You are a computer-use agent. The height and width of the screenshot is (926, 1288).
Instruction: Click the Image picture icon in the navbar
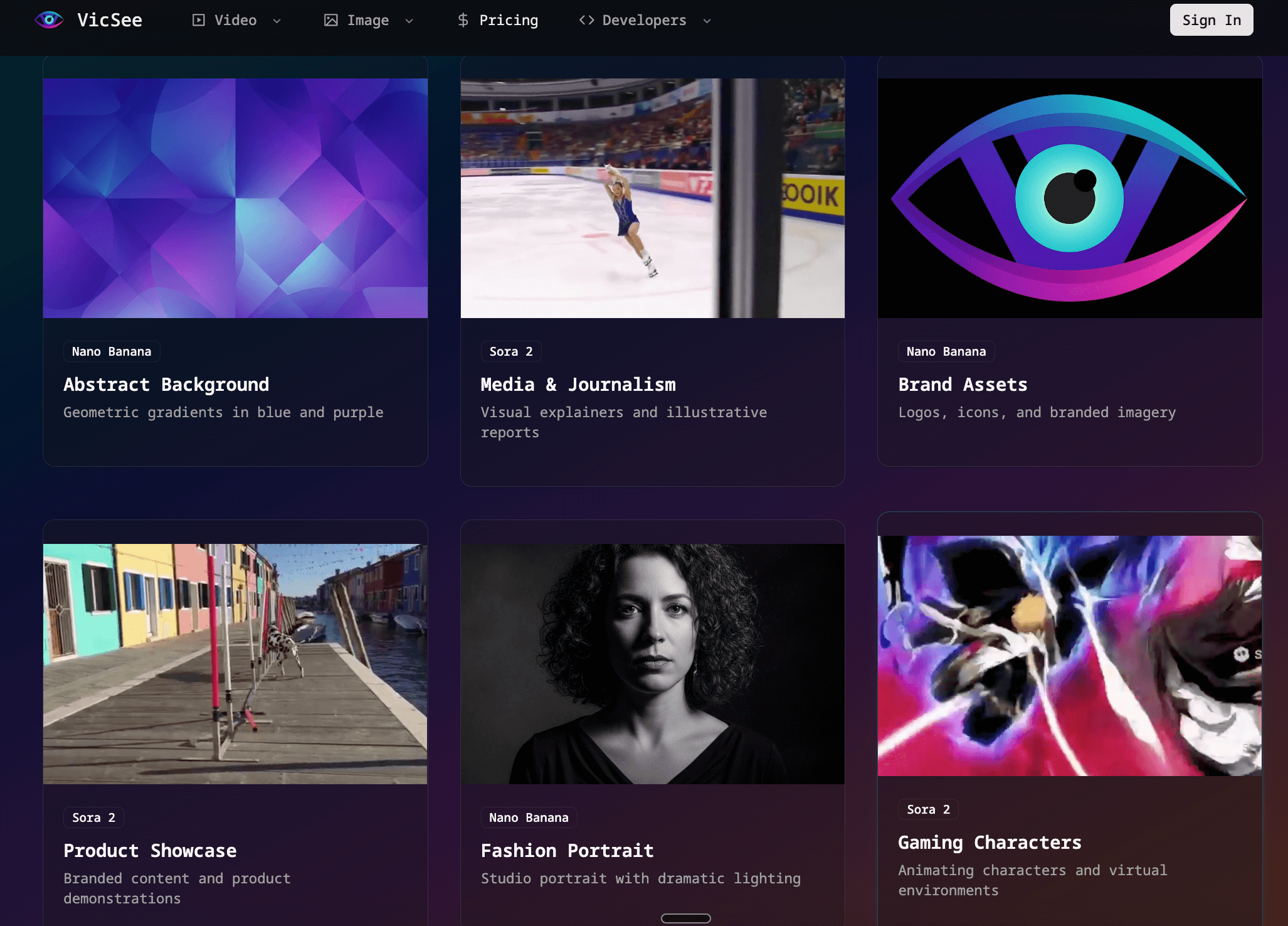click(x=330, y=20)
